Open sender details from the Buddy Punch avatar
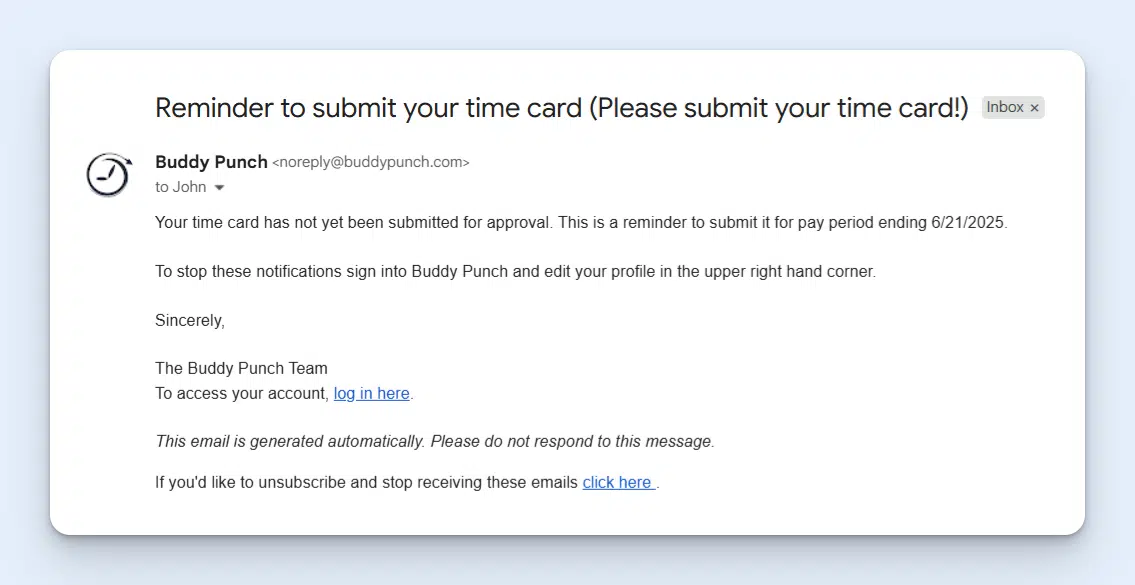Viewport: 1135px width, 585px height. coord(108,174)
